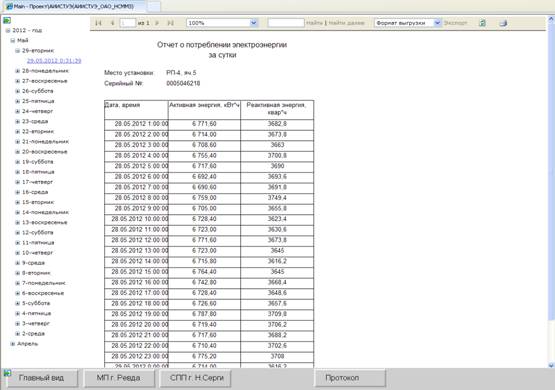
Task: Click the Главный вид button
Action: 42,378
